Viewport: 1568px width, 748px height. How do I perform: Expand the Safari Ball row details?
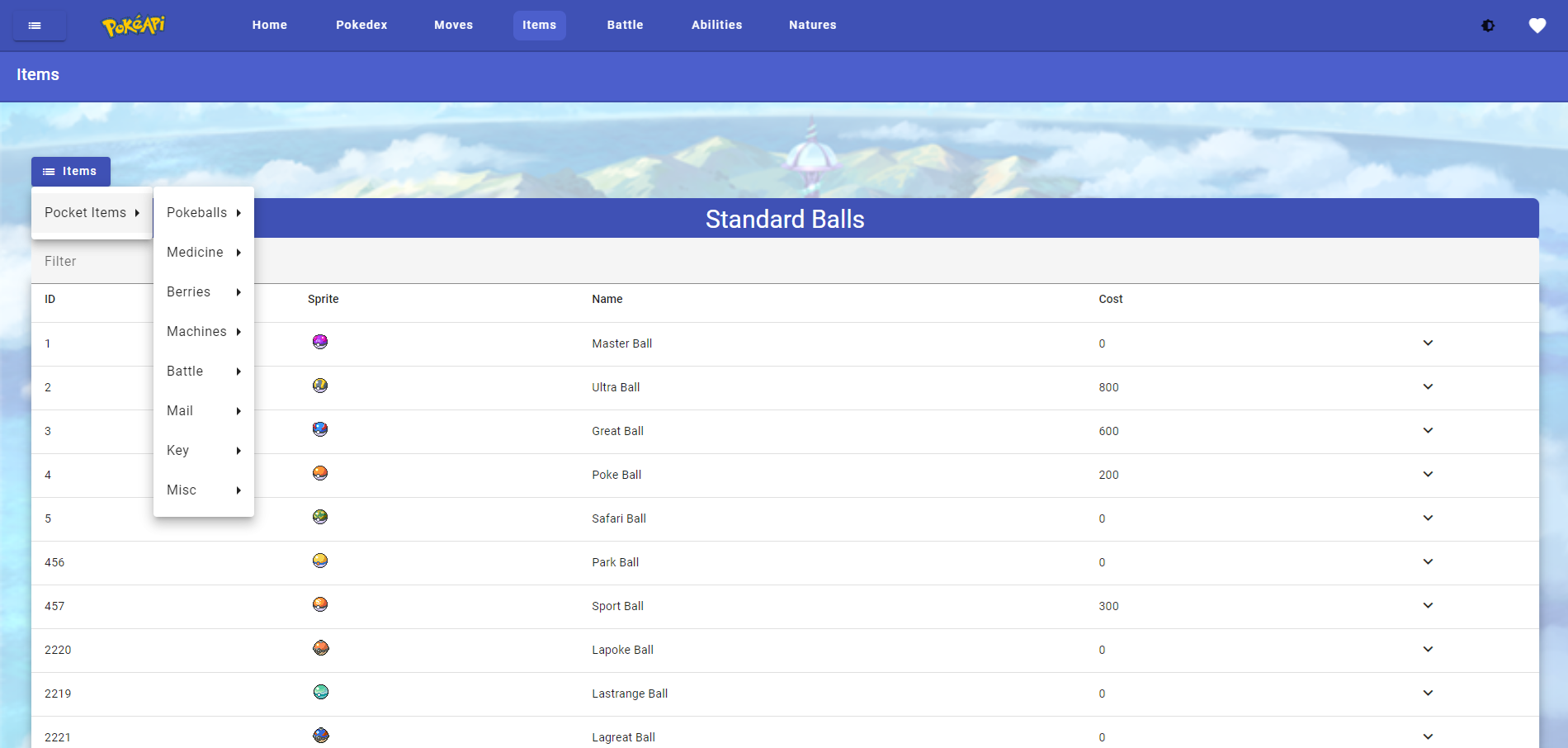coord(1428,518)
